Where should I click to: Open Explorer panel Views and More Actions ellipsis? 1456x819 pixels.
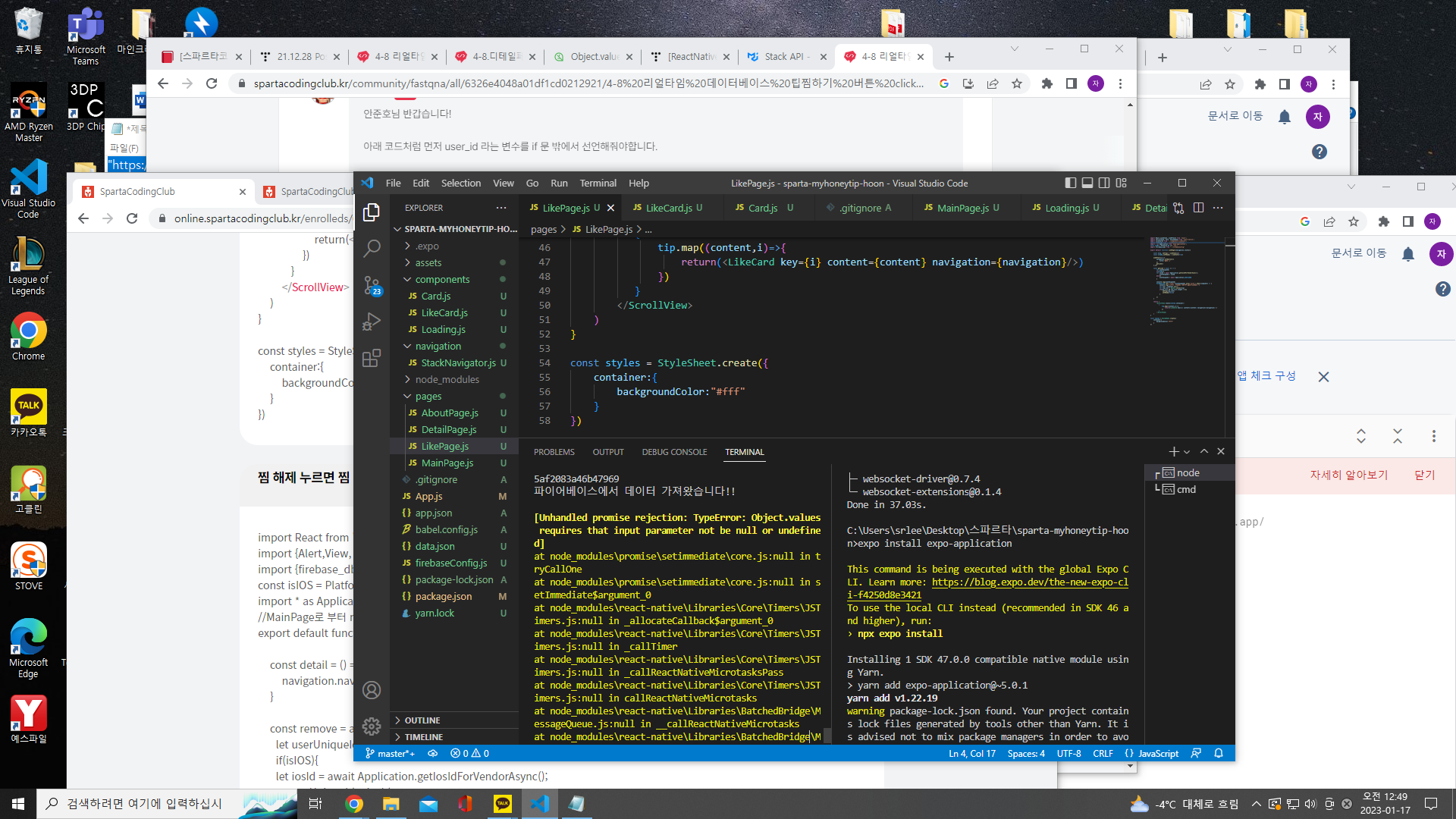[x=501, y=208]
